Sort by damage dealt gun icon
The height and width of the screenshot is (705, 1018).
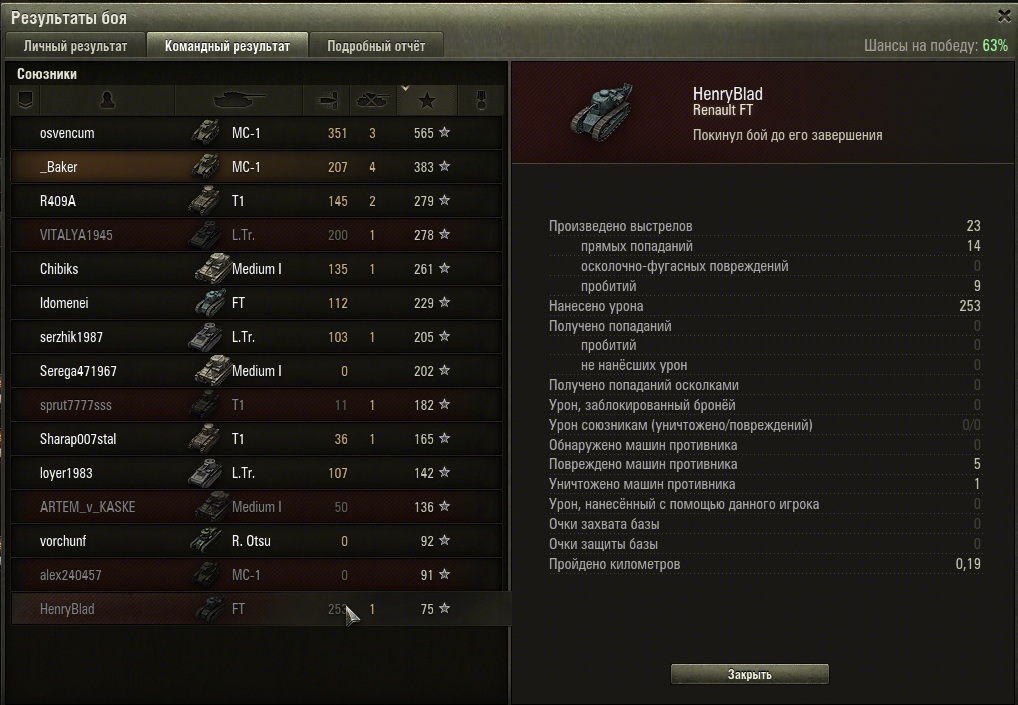326,101
